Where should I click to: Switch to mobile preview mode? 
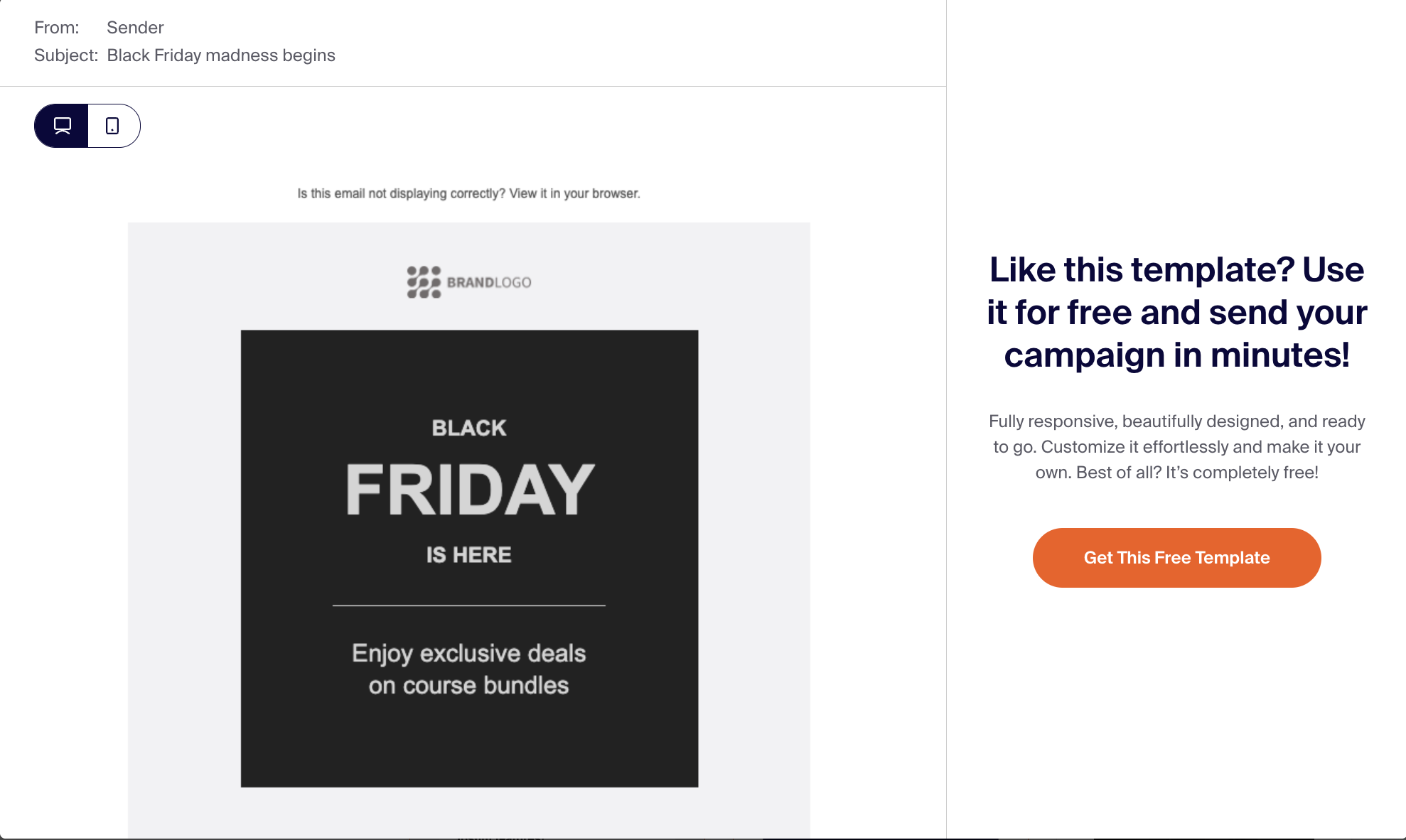click(x=113, y=126)
